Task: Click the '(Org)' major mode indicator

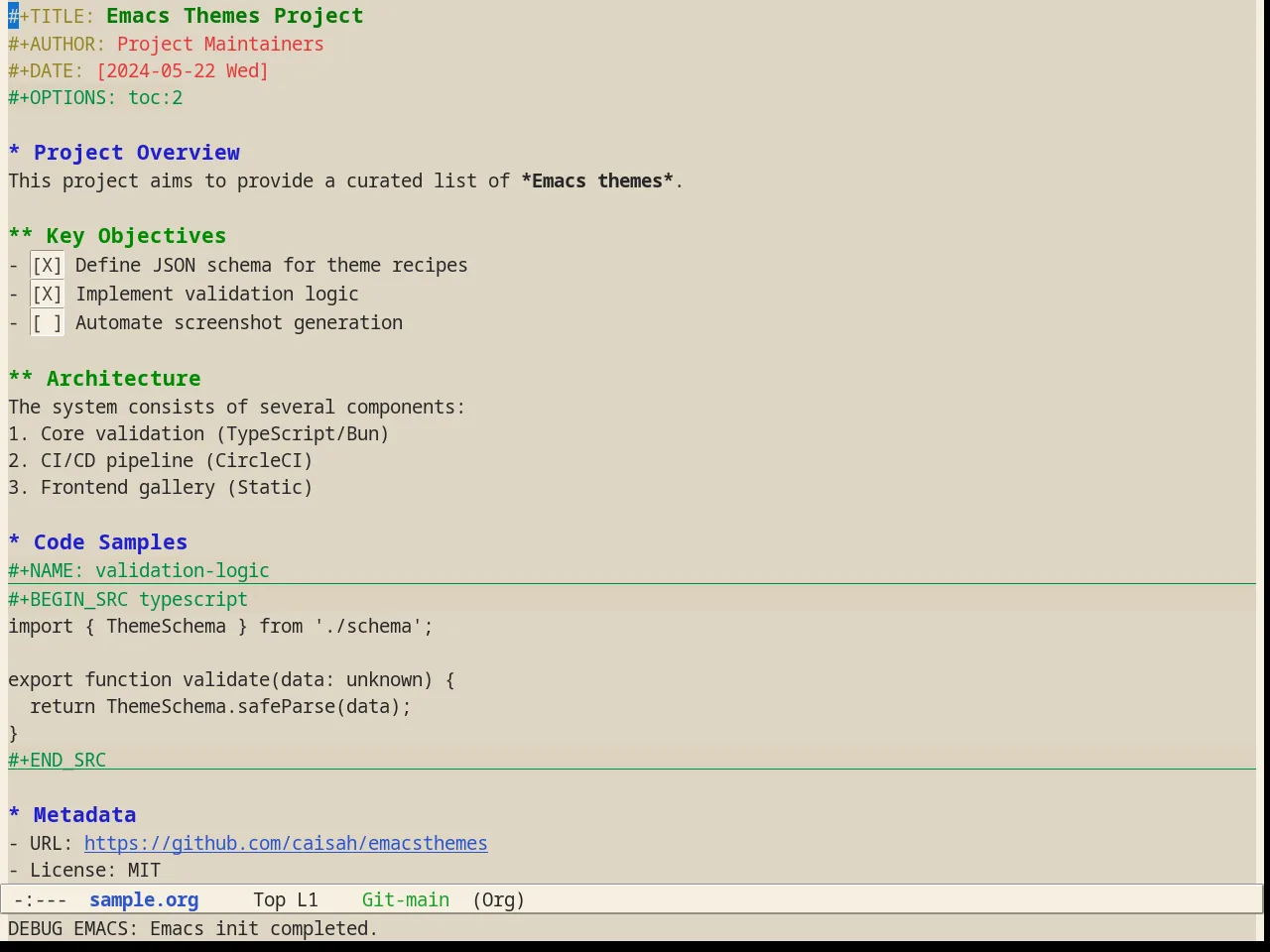Action: click(x=498, y=899)
